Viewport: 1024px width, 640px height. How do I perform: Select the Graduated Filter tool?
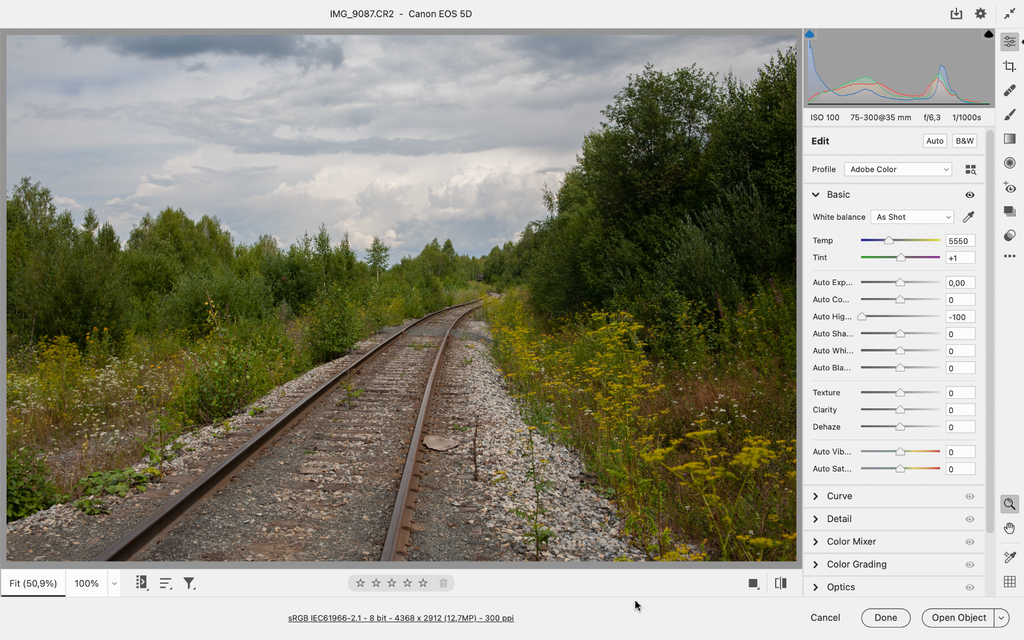tap(1009, 138)
